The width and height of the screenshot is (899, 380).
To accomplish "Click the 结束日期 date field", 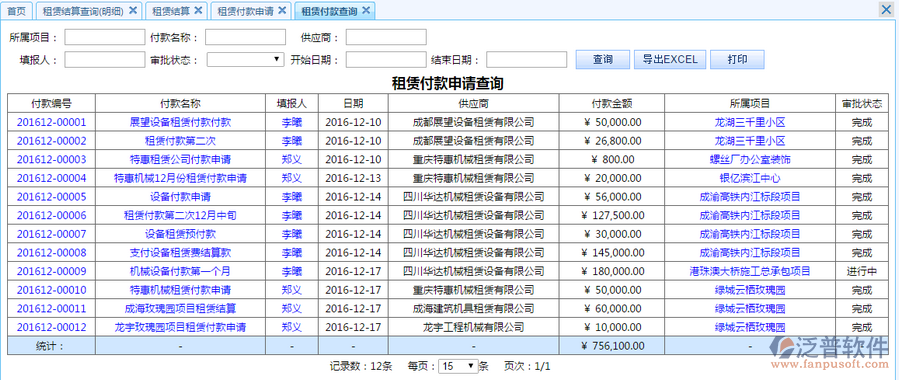I will (526, 59).
